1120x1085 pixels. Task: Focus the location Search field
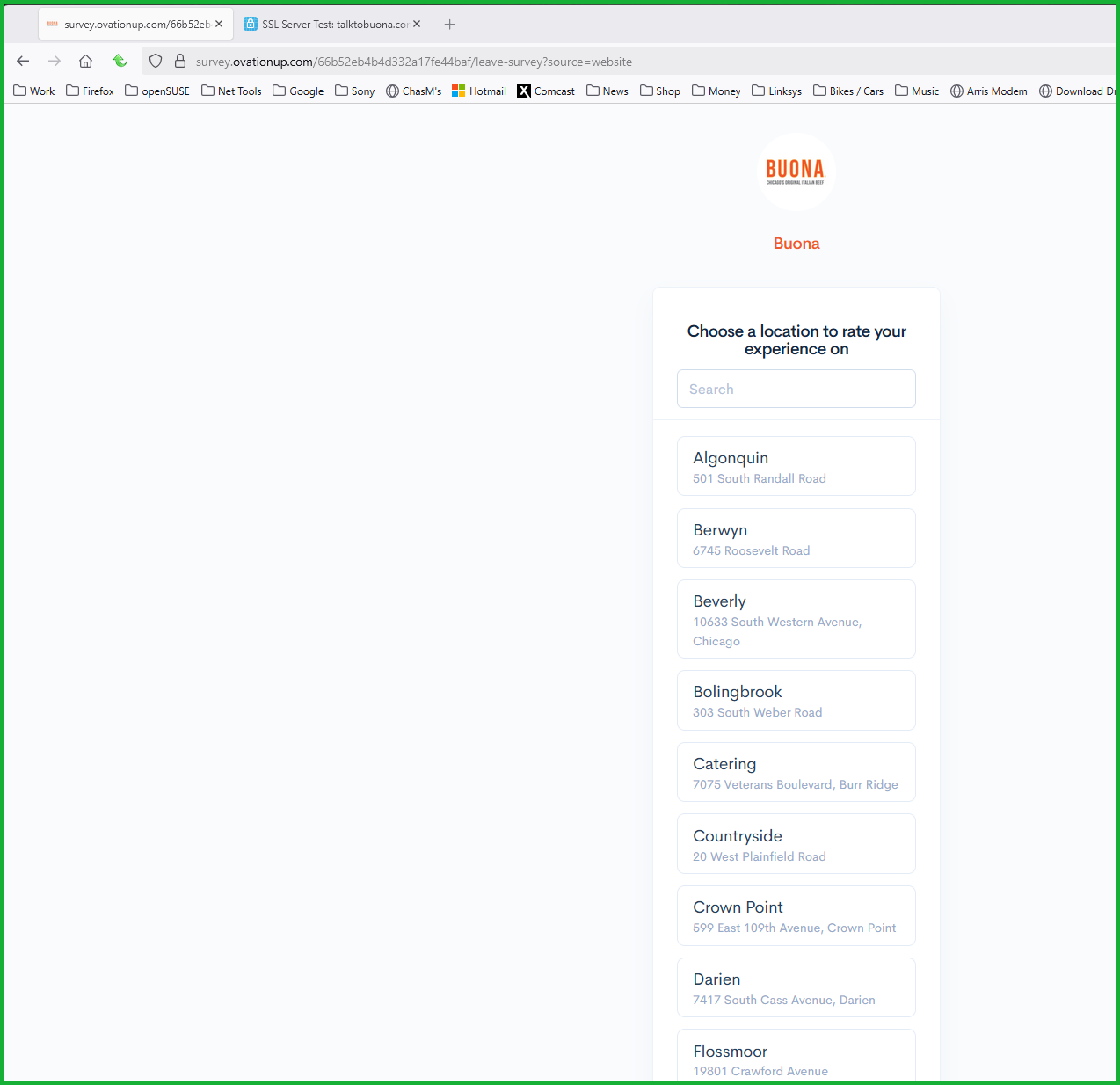796,389
